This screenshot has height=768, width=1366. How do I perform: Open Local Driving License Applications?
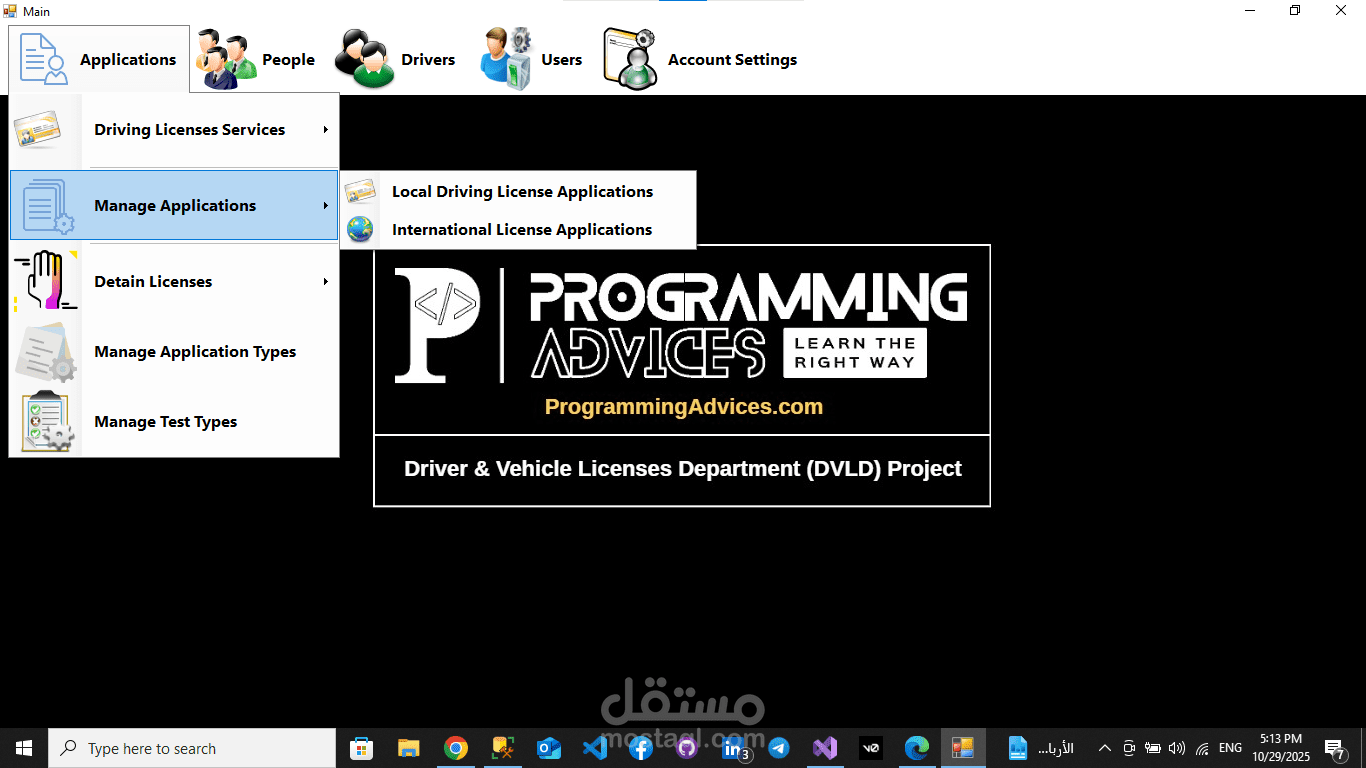coord(518,192)
